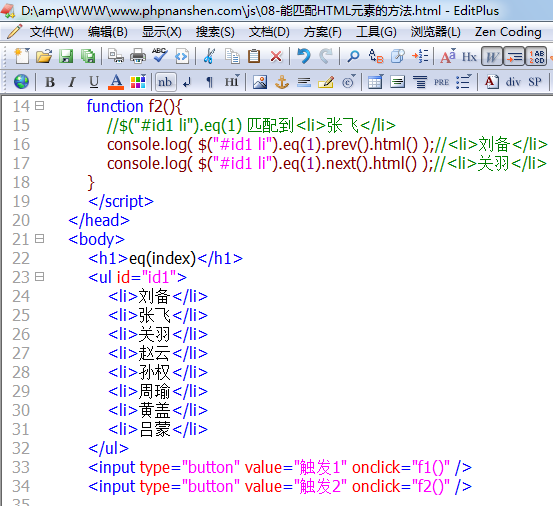The width and height of the screenshot is (553, 506).
Task: Insert non-breaking space nb button
Action: tap(165, 82)
